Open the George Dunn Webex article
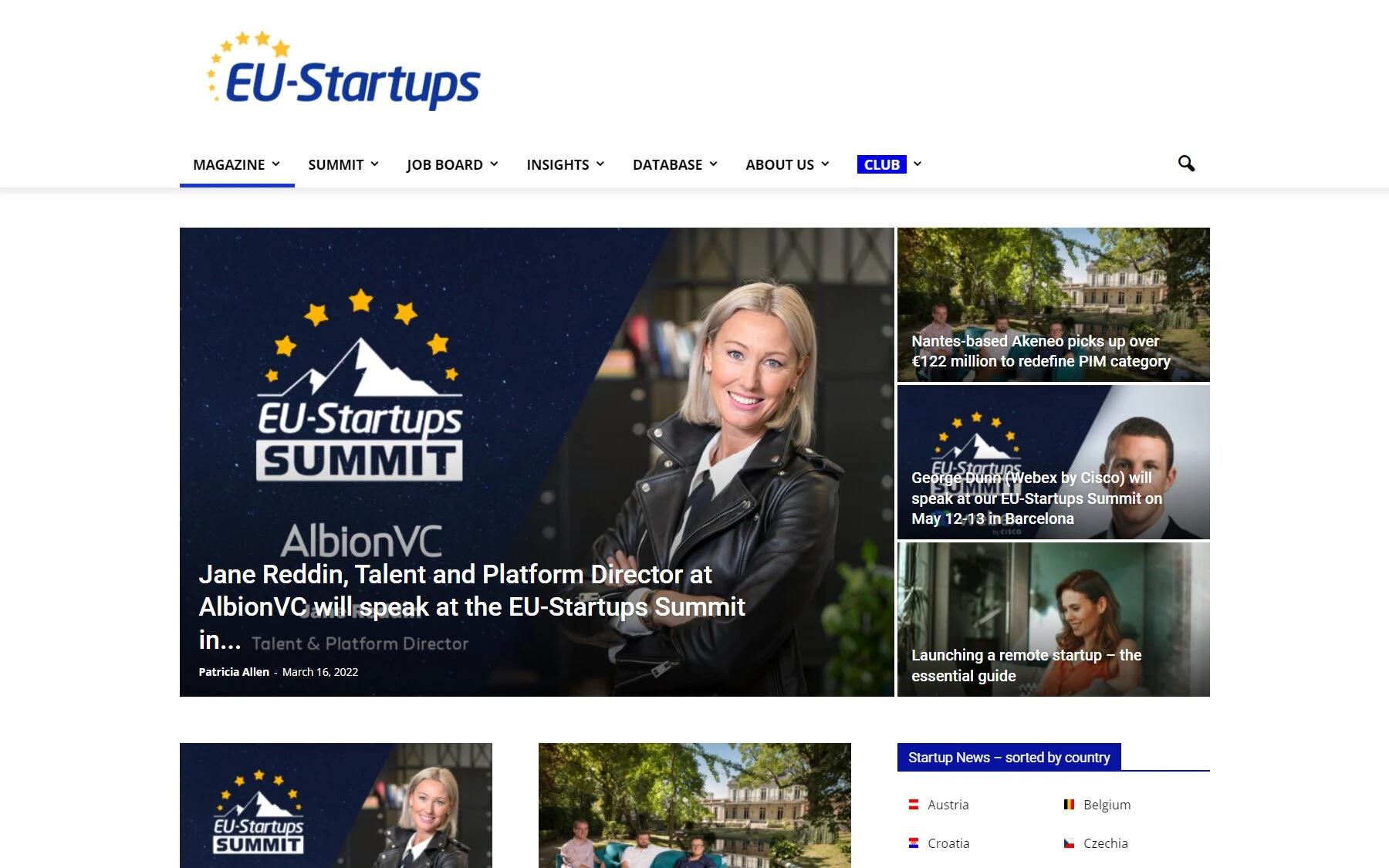Viewport: 1389px width, 868px height. click(x=1036, y=498)
